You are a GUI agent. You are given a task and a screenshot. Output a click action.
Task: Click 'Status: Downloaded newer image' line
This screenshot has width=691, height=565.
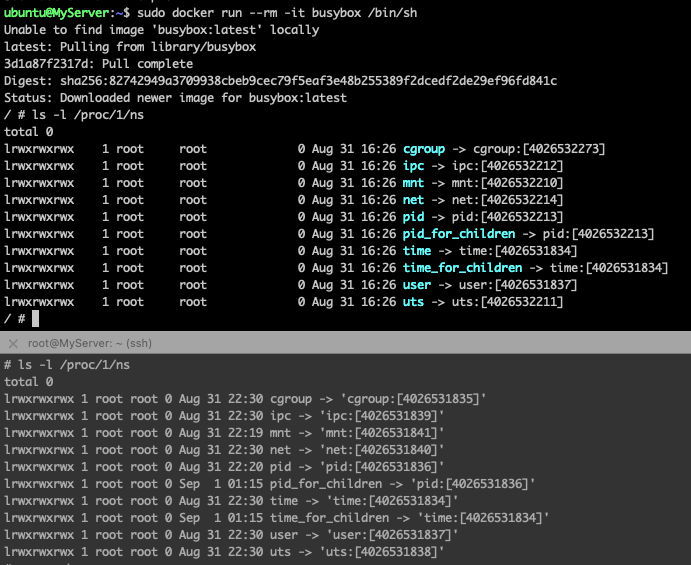(x=175, y=98)
